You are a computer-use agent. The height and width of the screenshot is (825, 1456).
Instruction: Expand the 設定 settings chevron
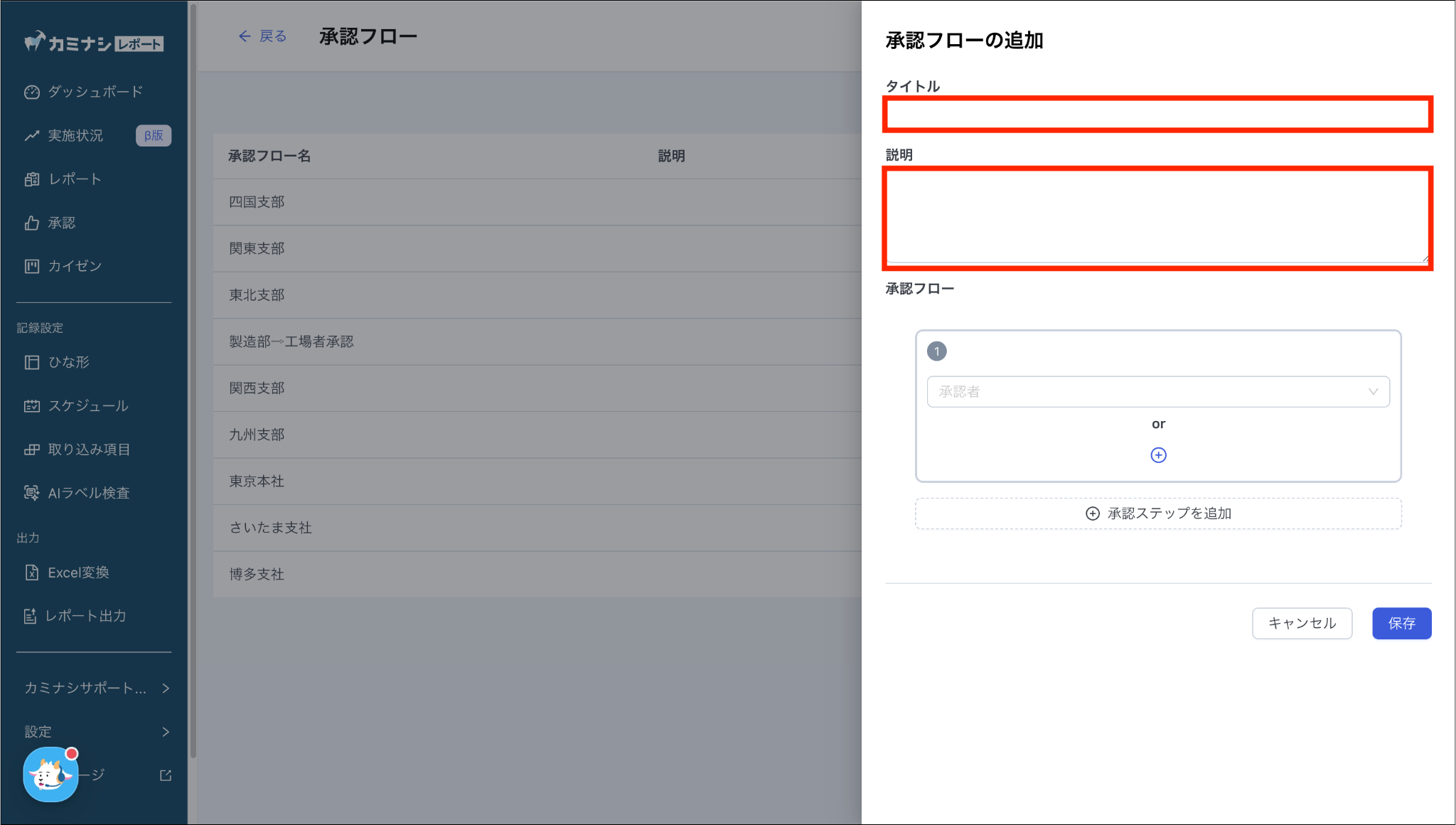coord(166,732)
